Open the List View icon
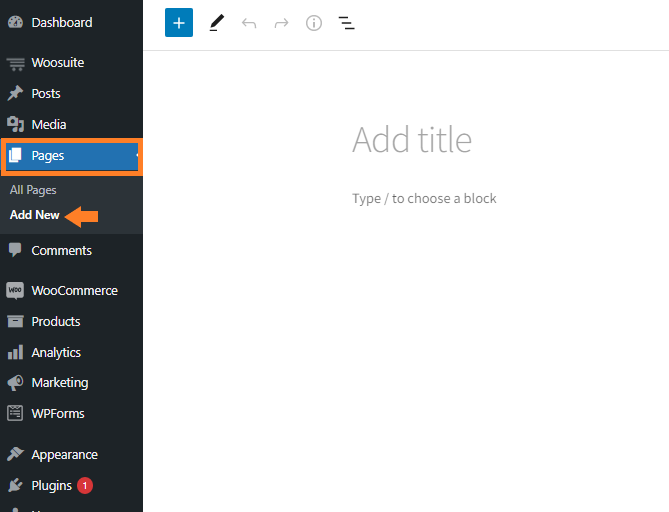Viewport: 669px width, 512px height. coord(346,23)
